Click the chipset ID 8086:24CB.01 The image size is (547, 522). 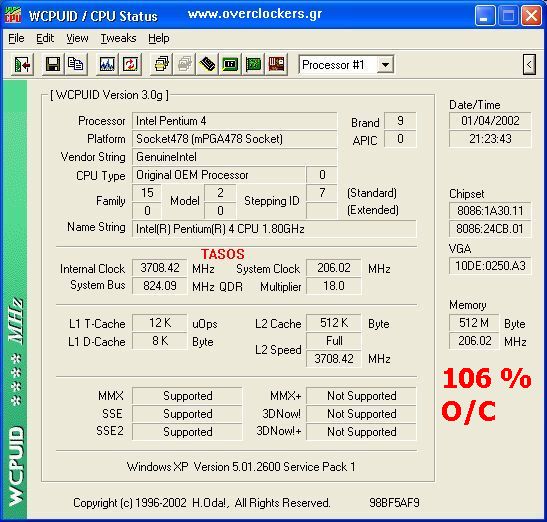[490, 229]
